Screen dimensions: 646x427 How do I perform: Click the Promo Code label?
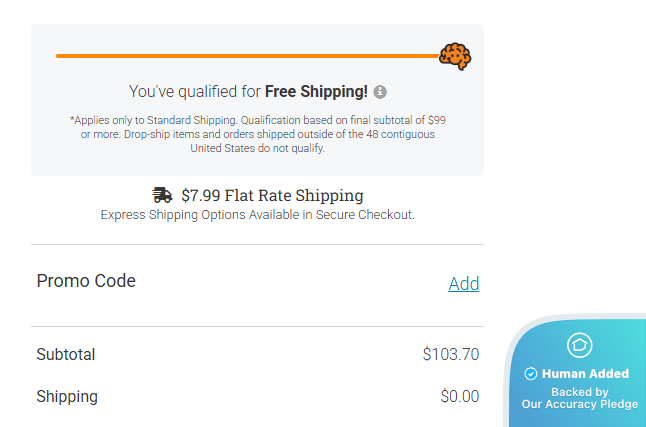tap(86, 281)
